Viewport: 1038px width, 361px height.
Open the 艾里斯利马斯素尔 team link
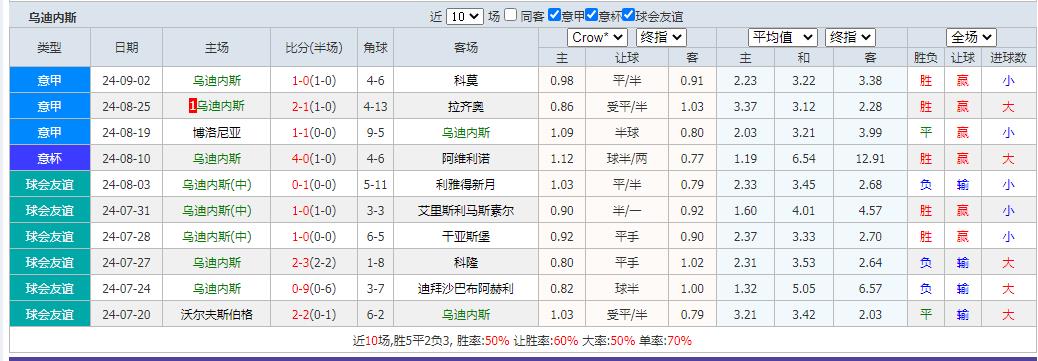[466, 211]
